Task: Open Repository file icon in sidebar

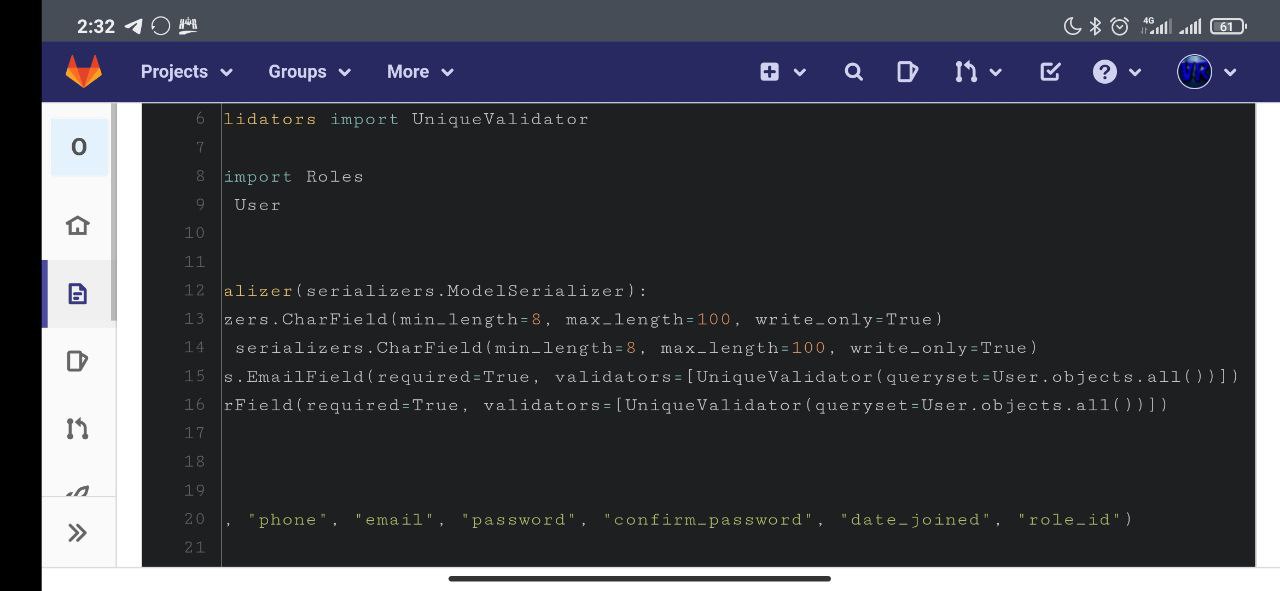Action: (78, 294)
